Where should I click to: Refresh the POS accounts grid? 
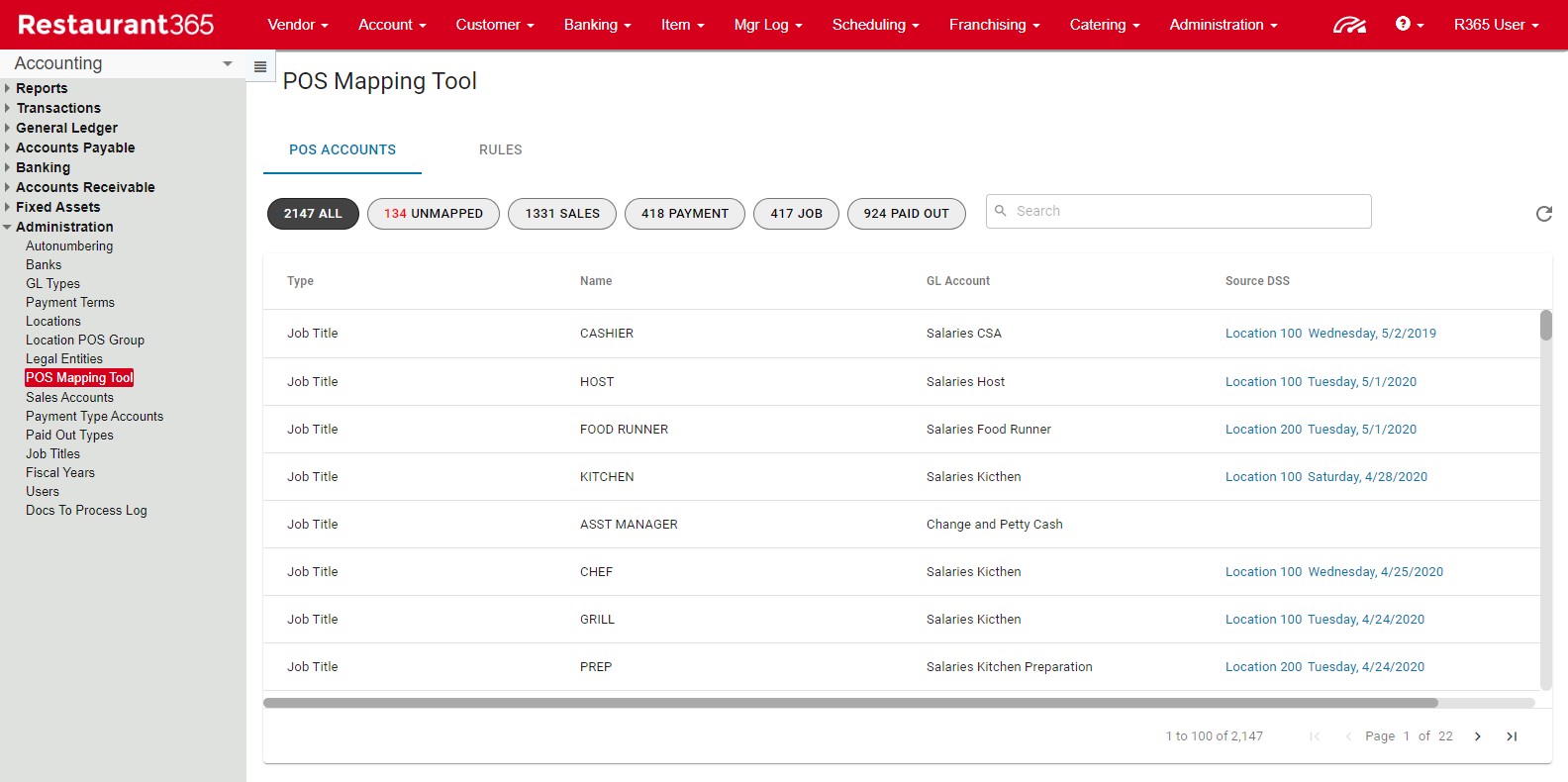pyautogui.click(x=1543, y=214)
